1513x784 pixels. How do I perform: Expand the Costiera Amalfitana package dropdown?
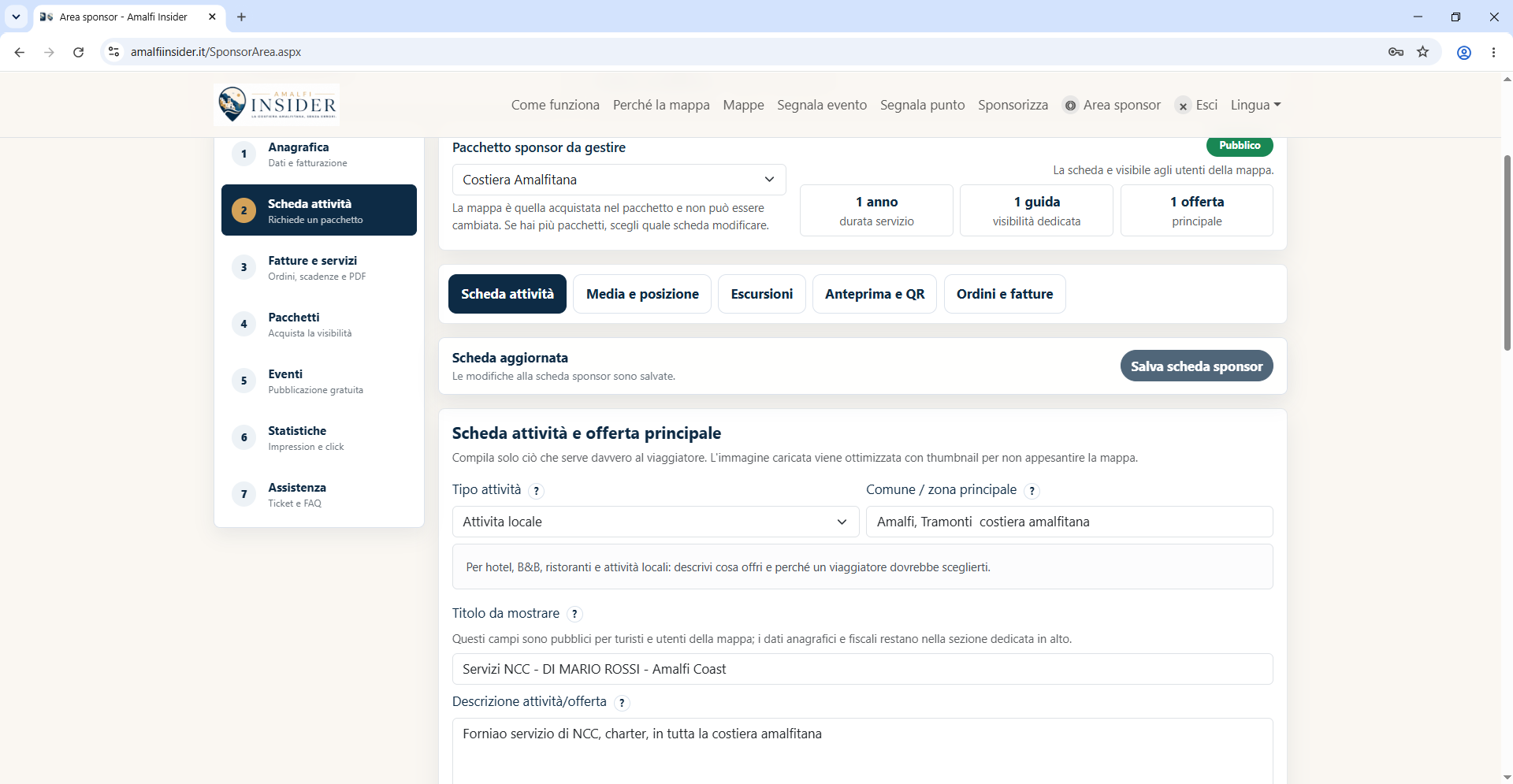click(x=619, y=180)
